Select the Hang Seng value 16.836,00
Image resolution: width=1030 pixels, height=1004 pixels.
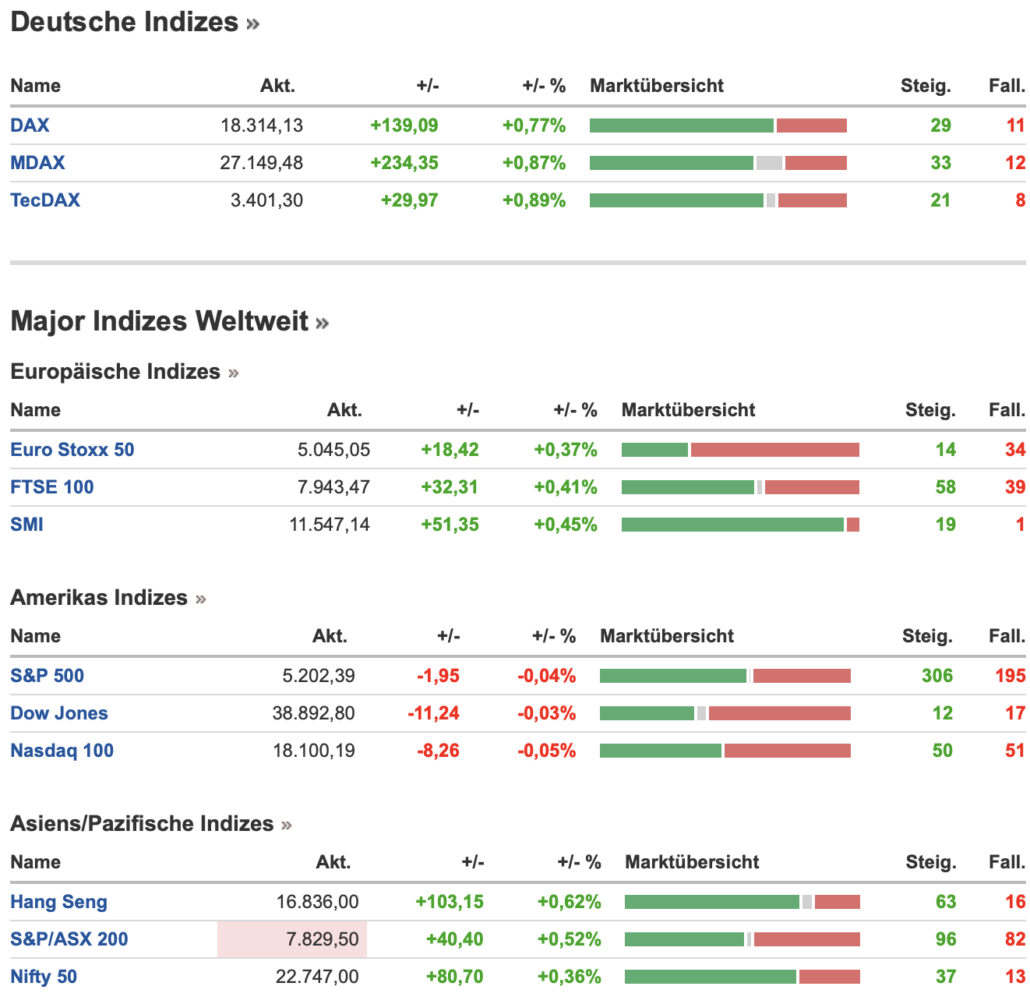click(317, 901)
